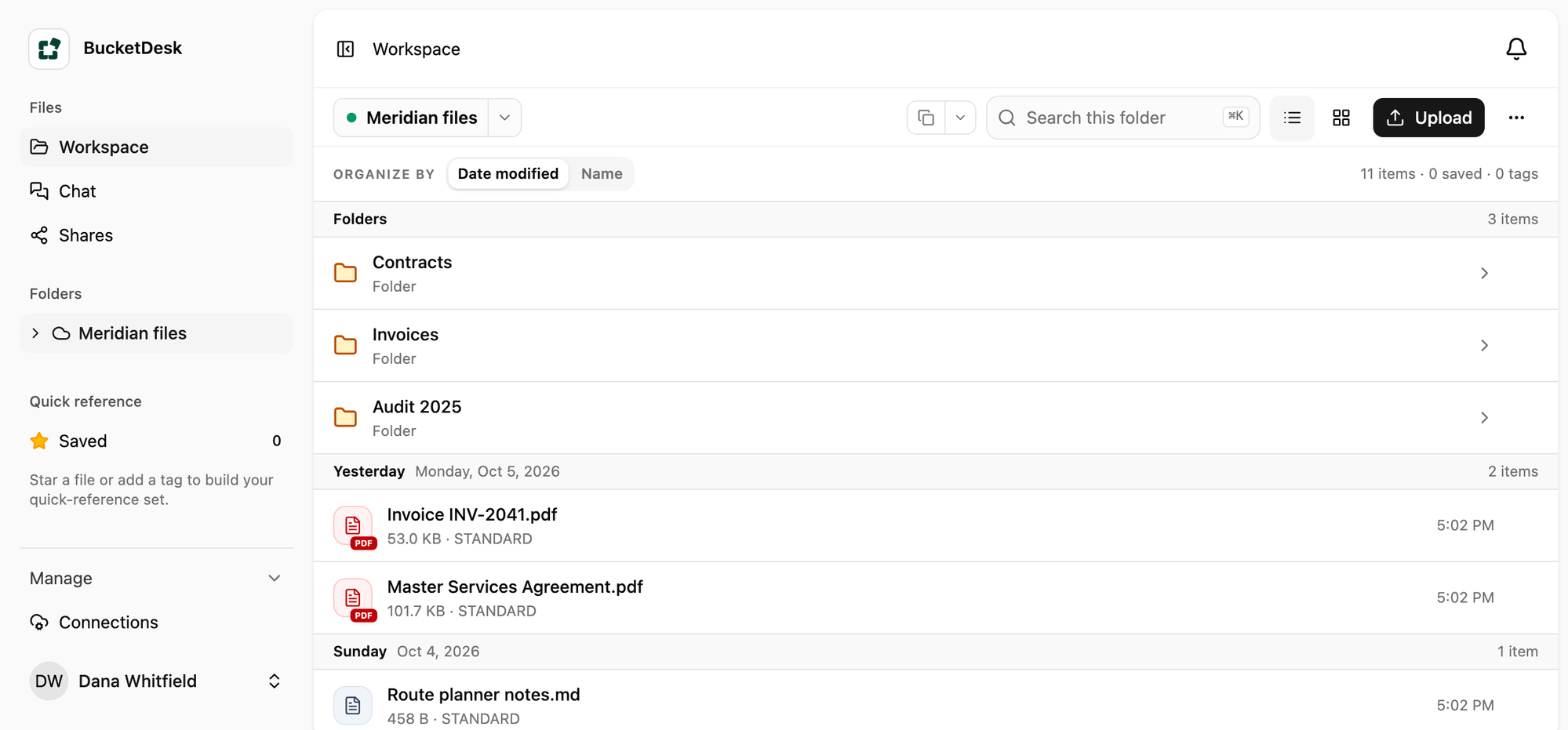
Task: Collapse the sidebar panel icon
Action: (x=345, y=49)
